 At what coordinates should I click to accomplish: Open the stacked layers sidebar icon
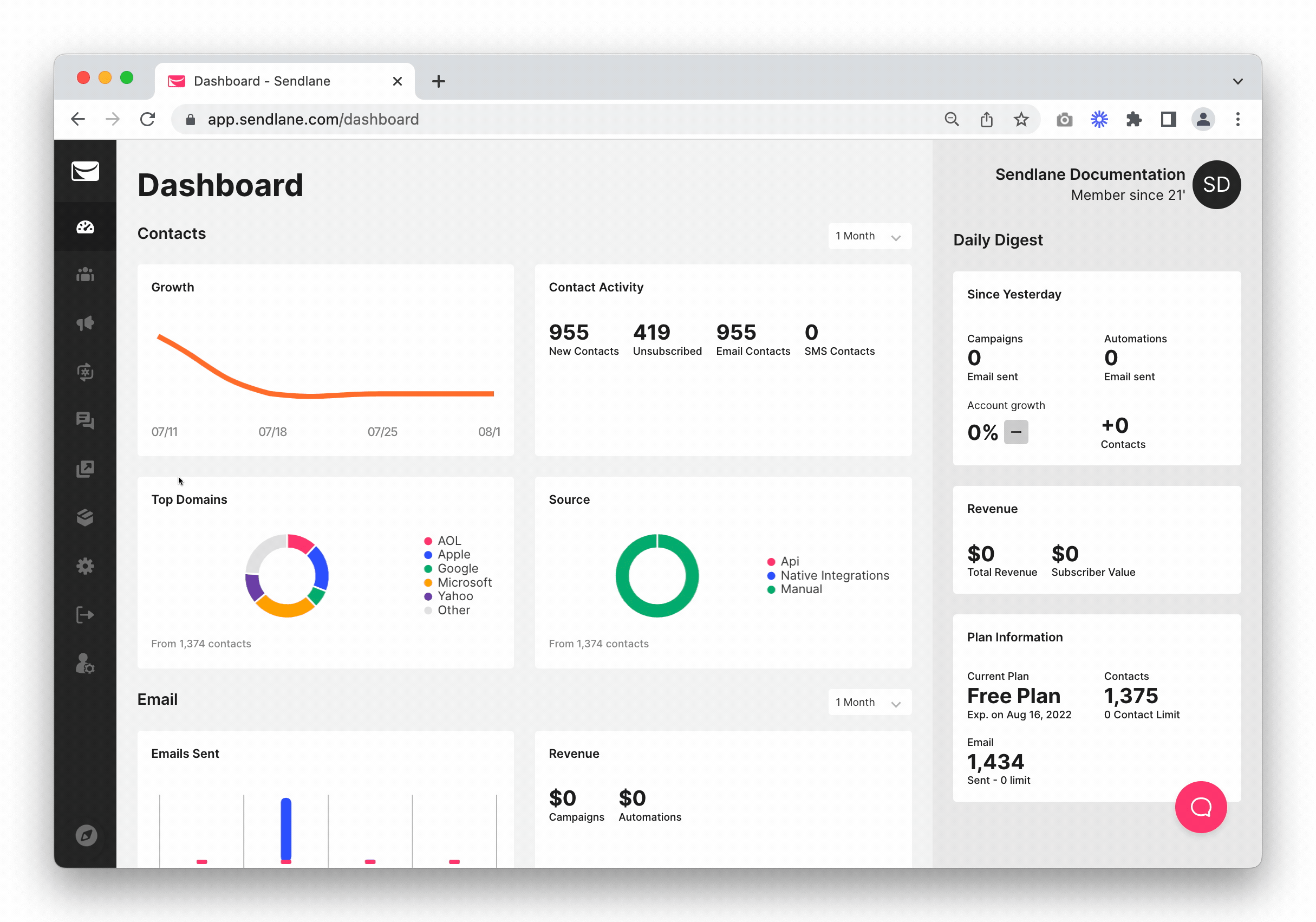[85, 518]
